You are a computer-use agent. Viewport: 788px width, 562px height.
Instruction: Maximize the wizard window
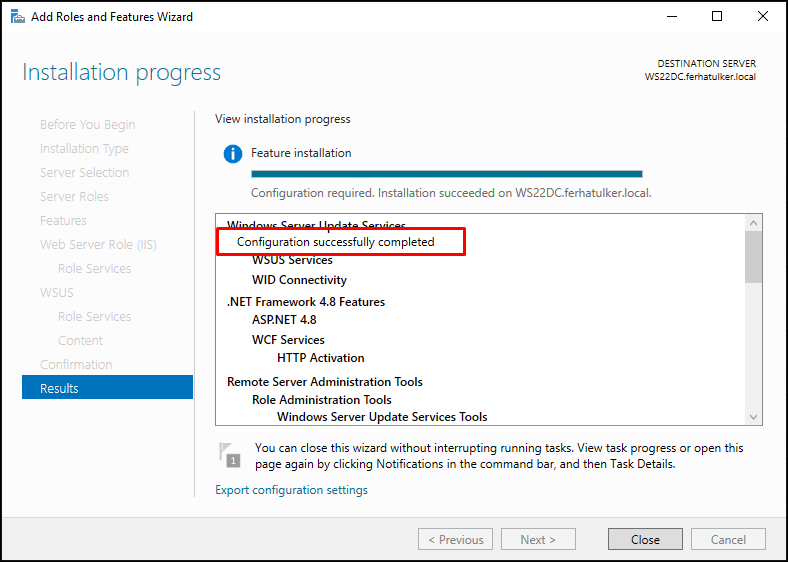(717, 17)
